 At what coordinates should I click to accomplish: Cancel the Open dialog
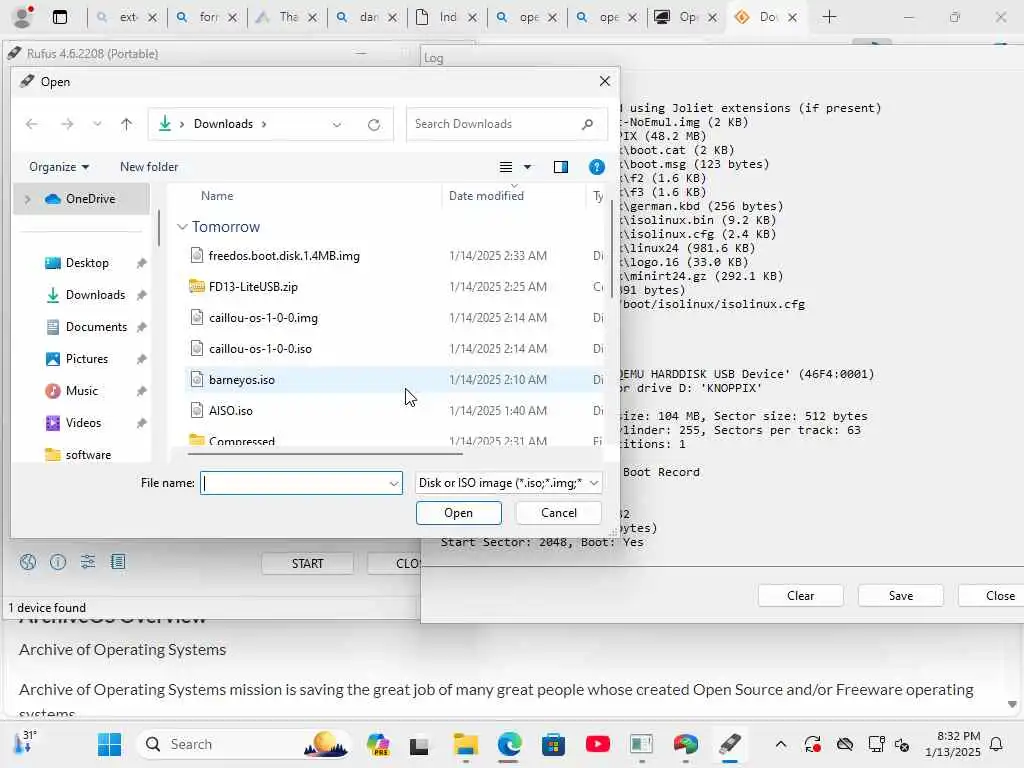tap(558, 513)
